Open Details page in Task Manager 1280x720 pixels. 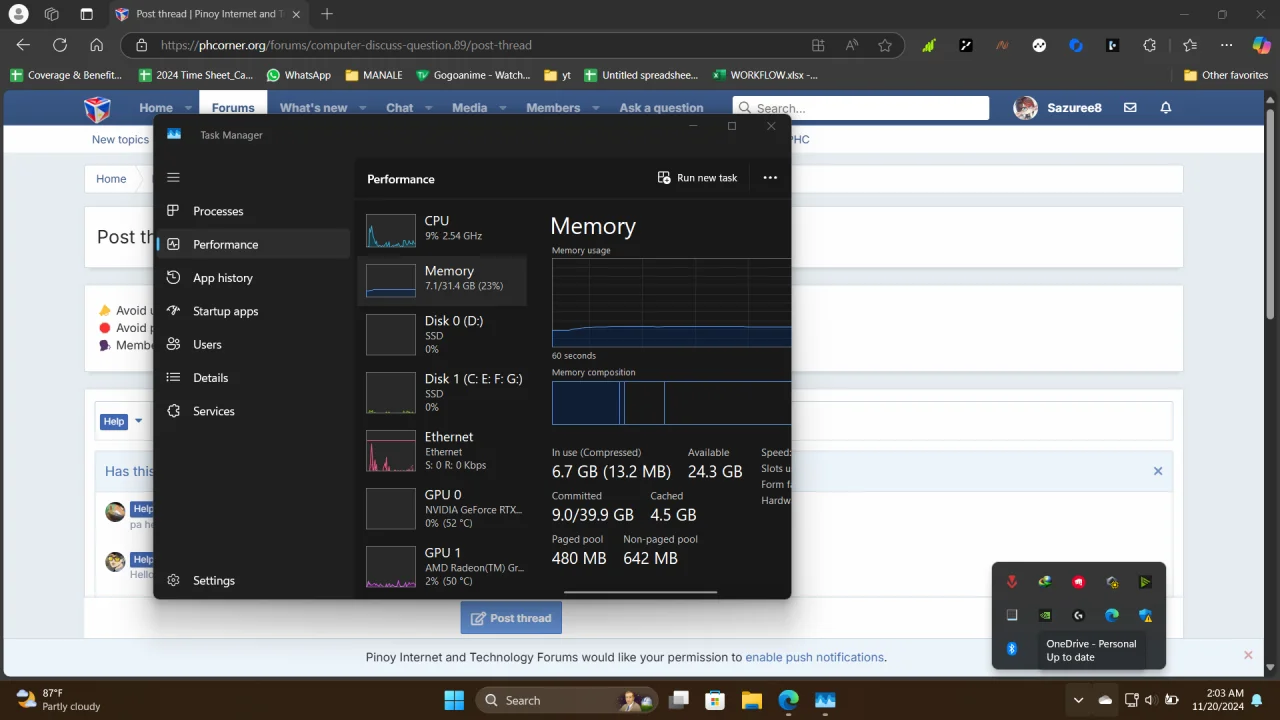point(253,377)
